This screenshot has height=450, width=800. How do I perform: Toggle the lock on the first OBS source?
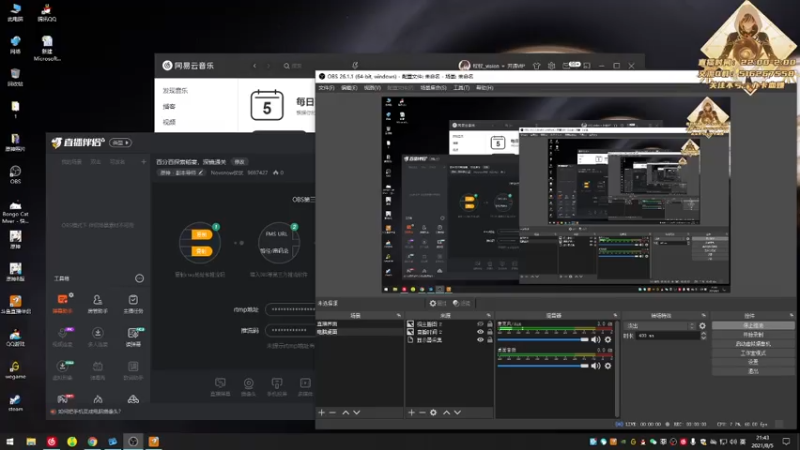click(490, 324)
